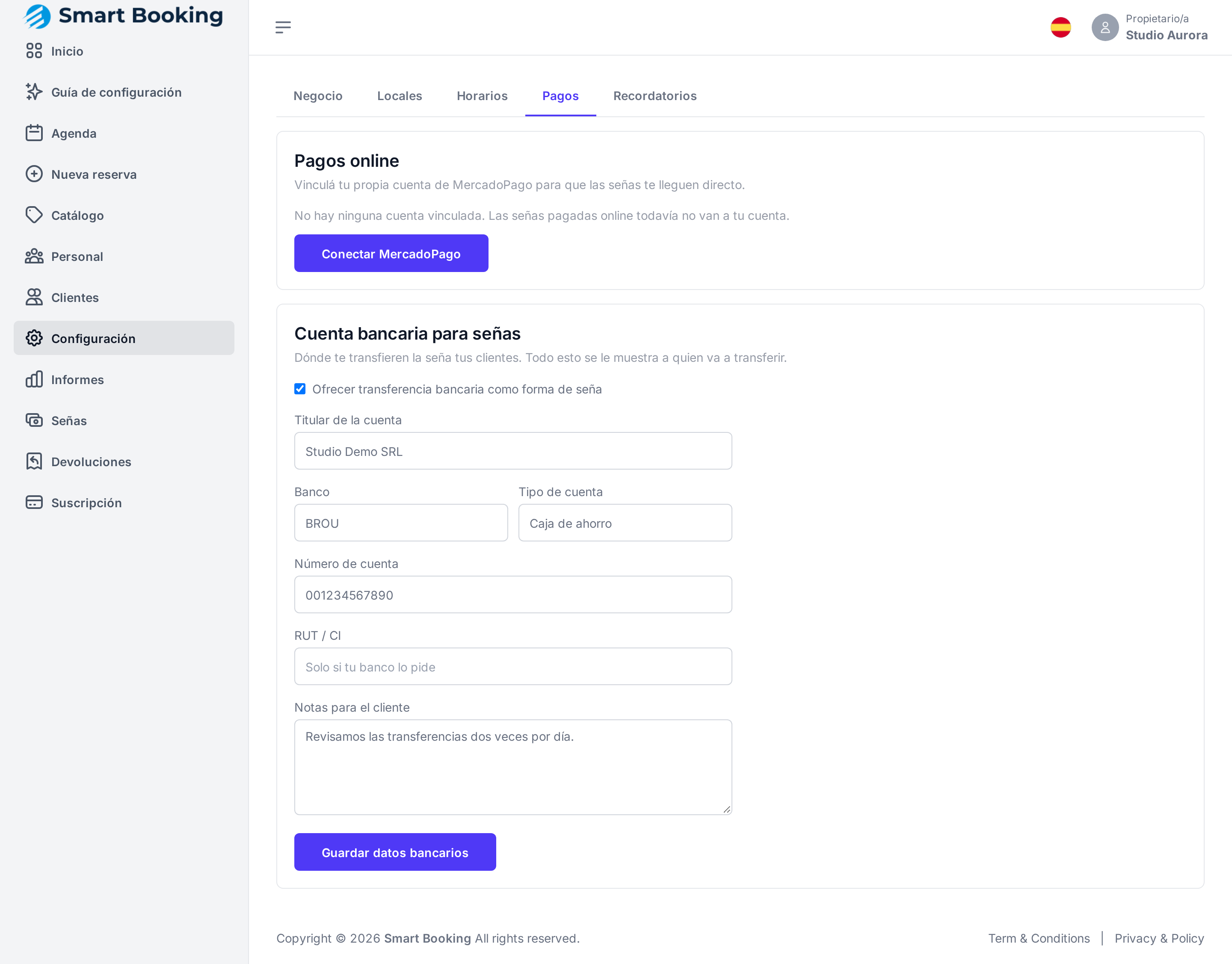1232x964 pixels.
Task: Click the Titular de la cuenta field
Action: coord(513,451)
